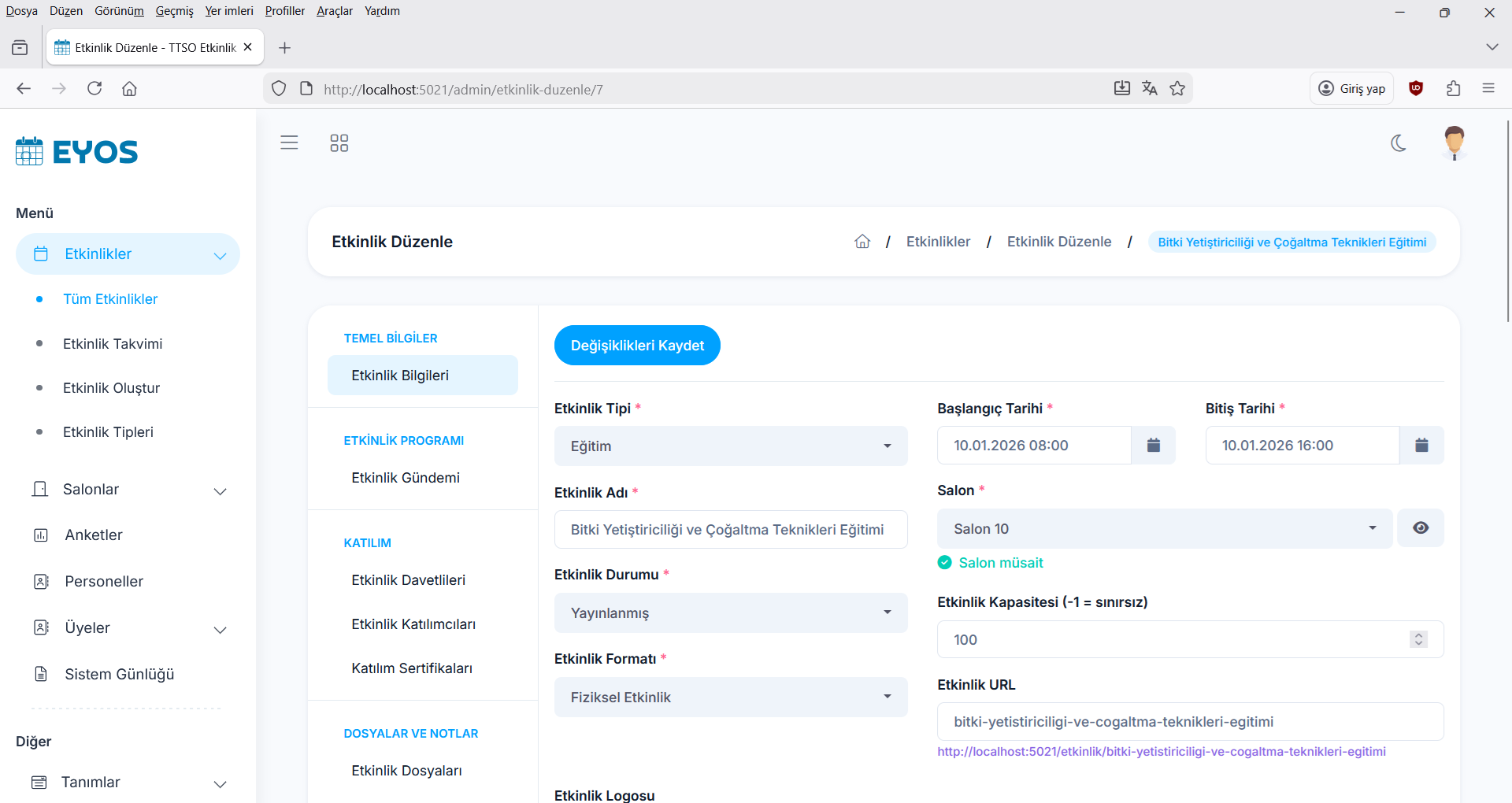Click the user avatar profile icon

(1454, 143)
